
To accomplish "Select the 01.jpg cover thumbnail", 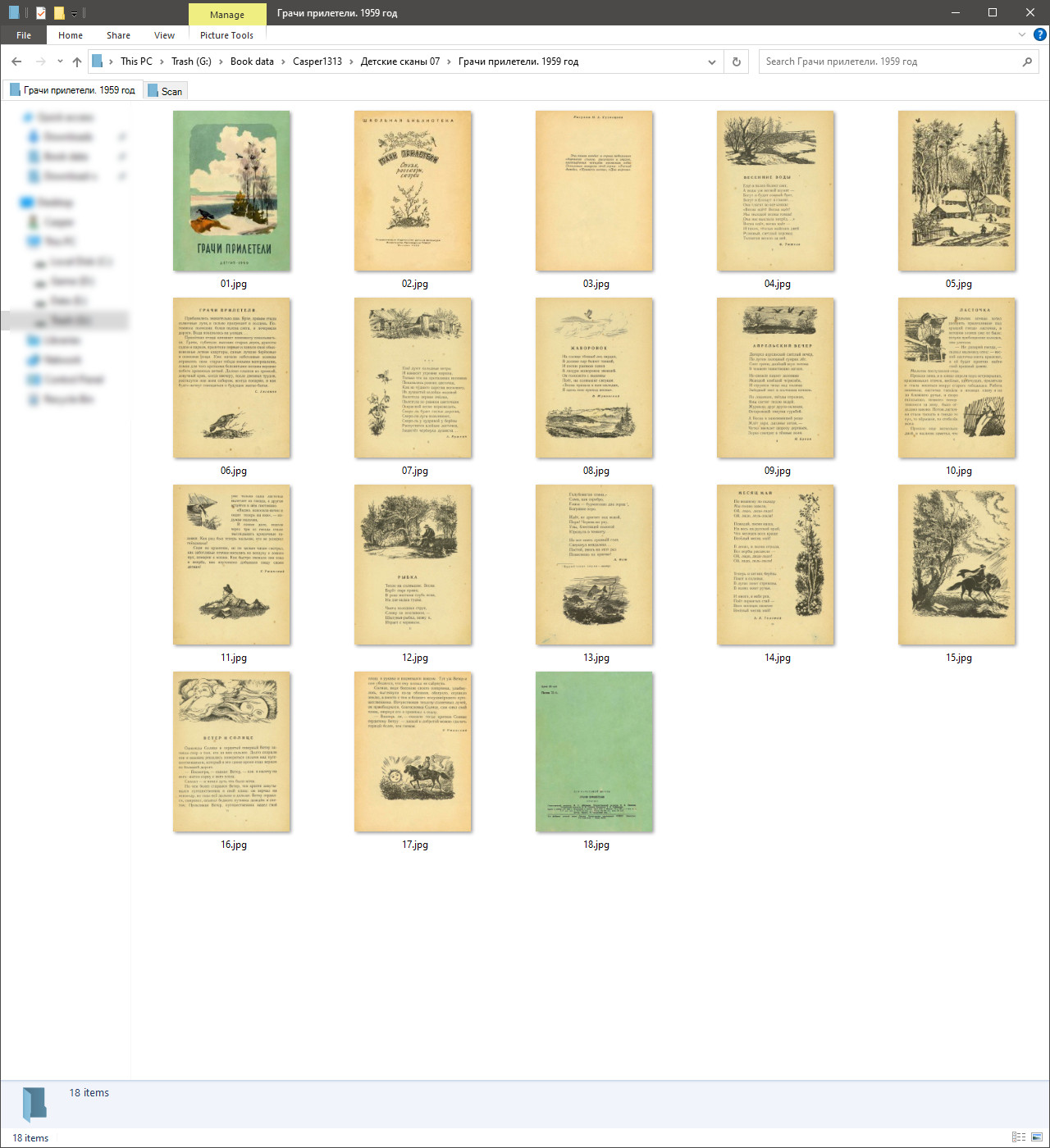I will pyautogui.click(x=232, y=191).
